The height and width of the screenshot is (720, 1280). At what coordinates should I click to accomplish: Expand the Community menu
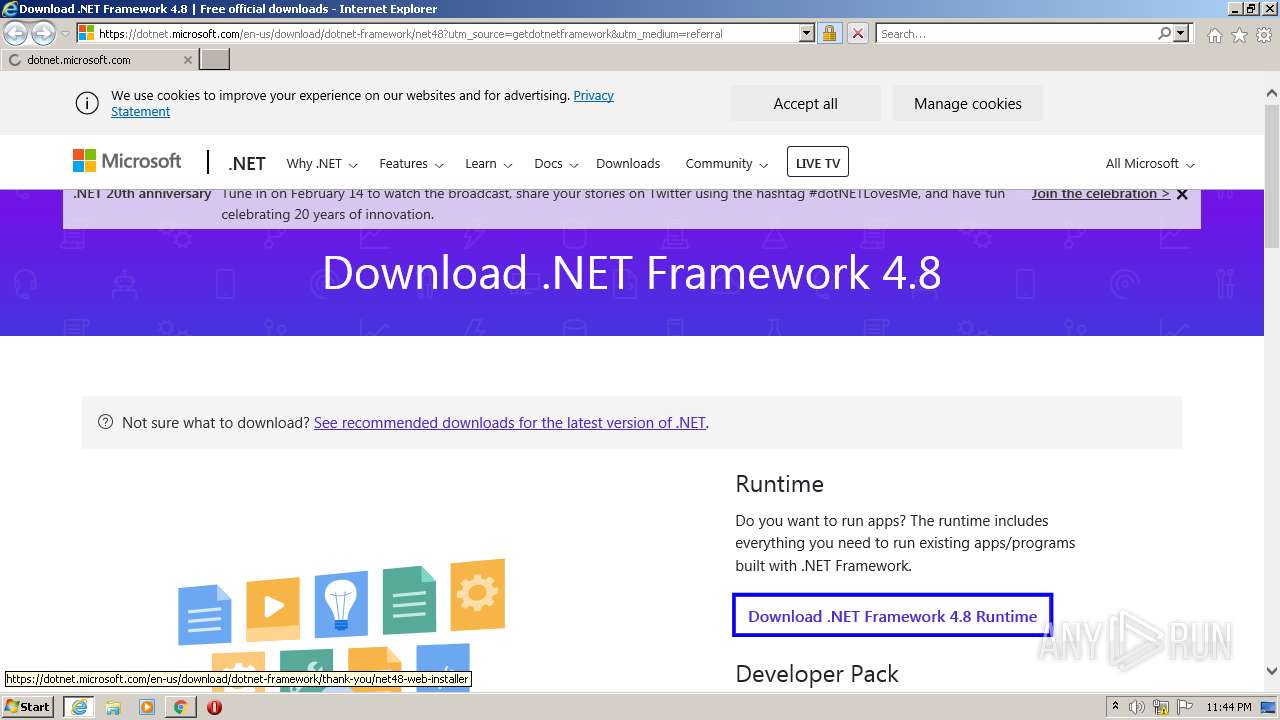point(726,163)
